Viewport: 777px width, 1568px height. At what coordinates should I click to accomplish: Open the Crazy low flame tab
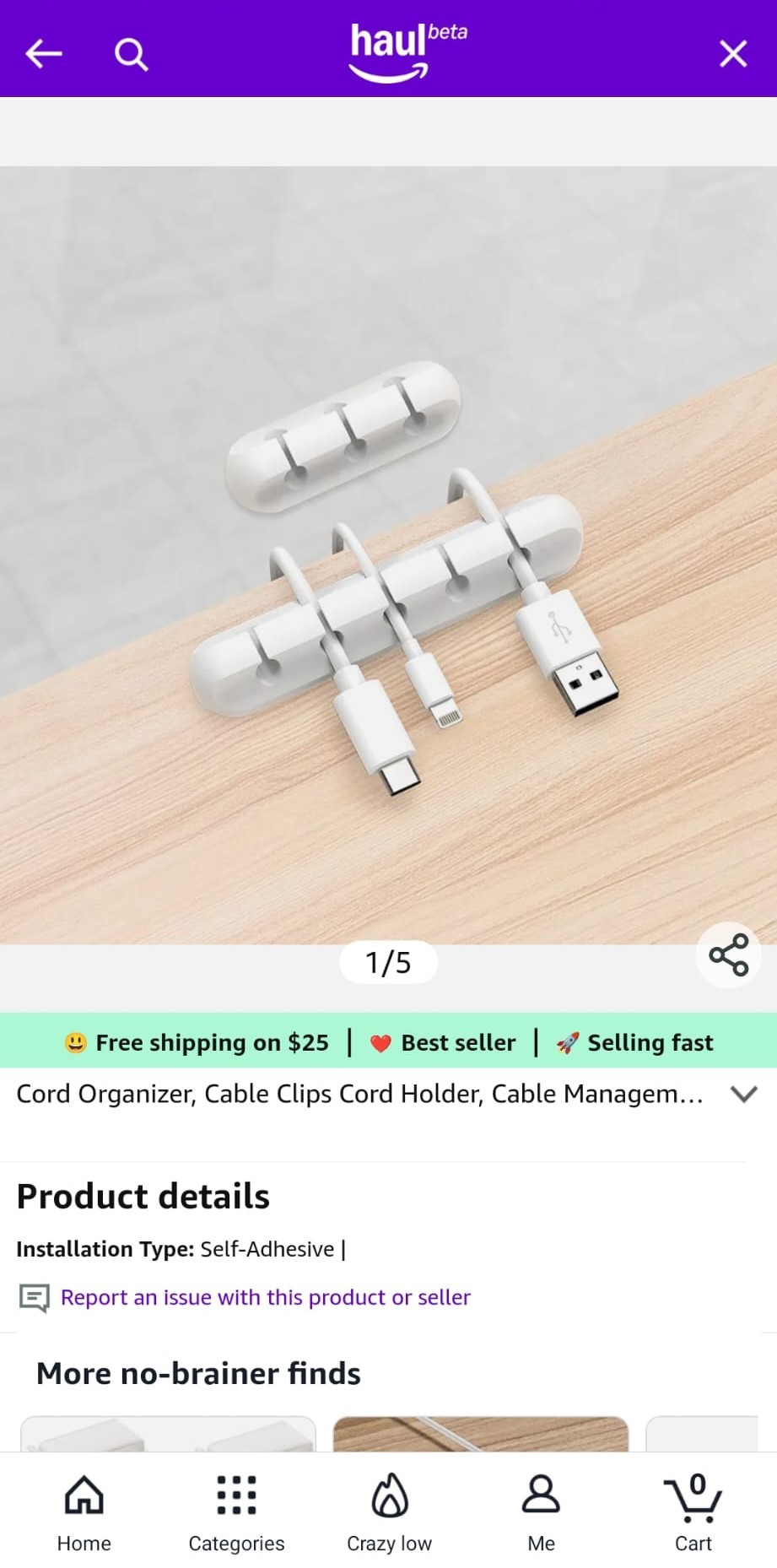[389, 1513]
